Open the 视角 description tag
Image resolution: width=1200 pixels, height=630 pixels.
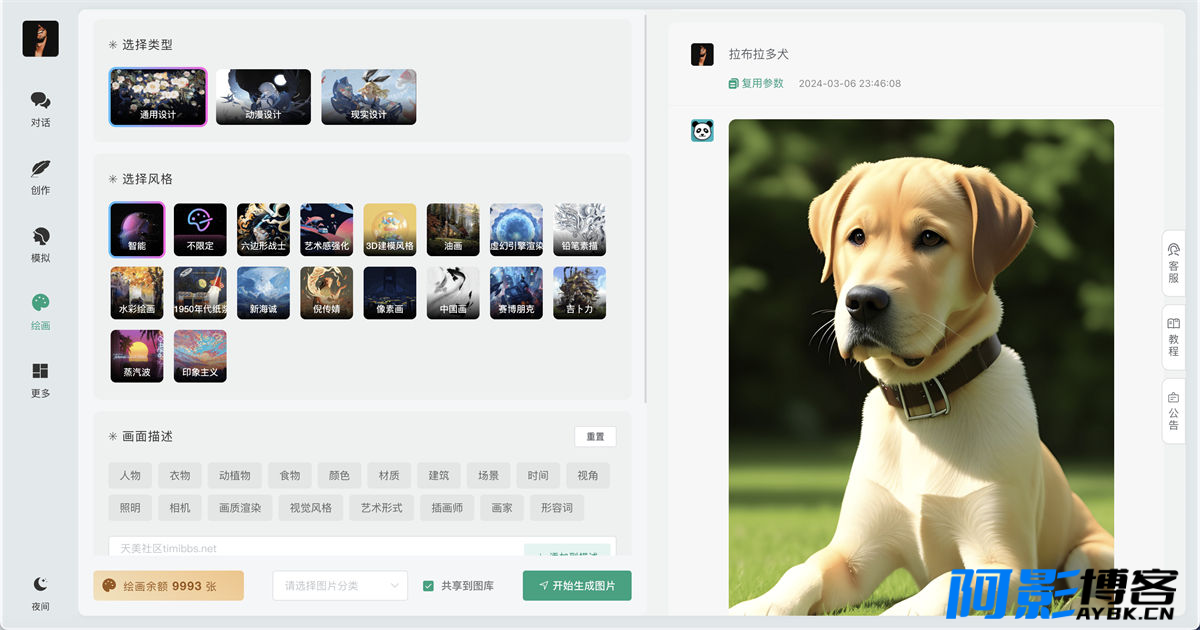588,476
